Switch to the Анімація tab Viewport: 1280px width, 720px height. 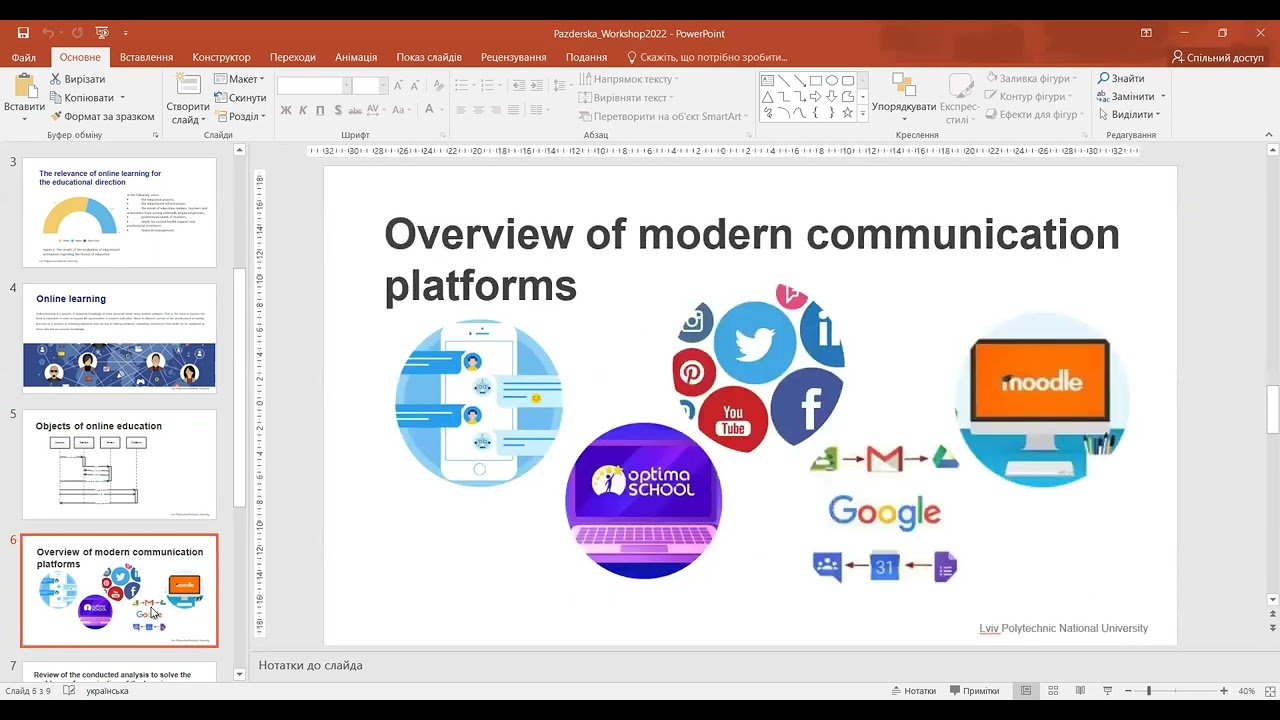tap(356, 57)
